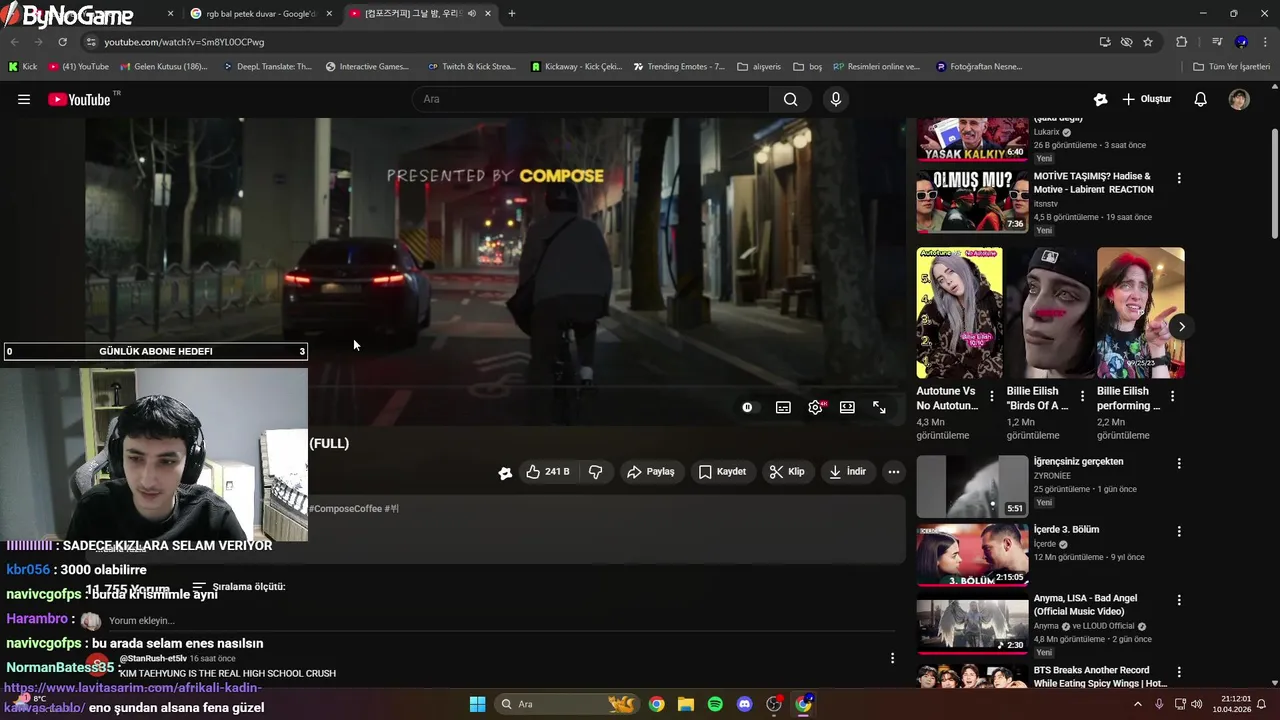Open BTS Breaks Another Record video title
This screenshot has width=1280, height=720.
pos(1100,677)
